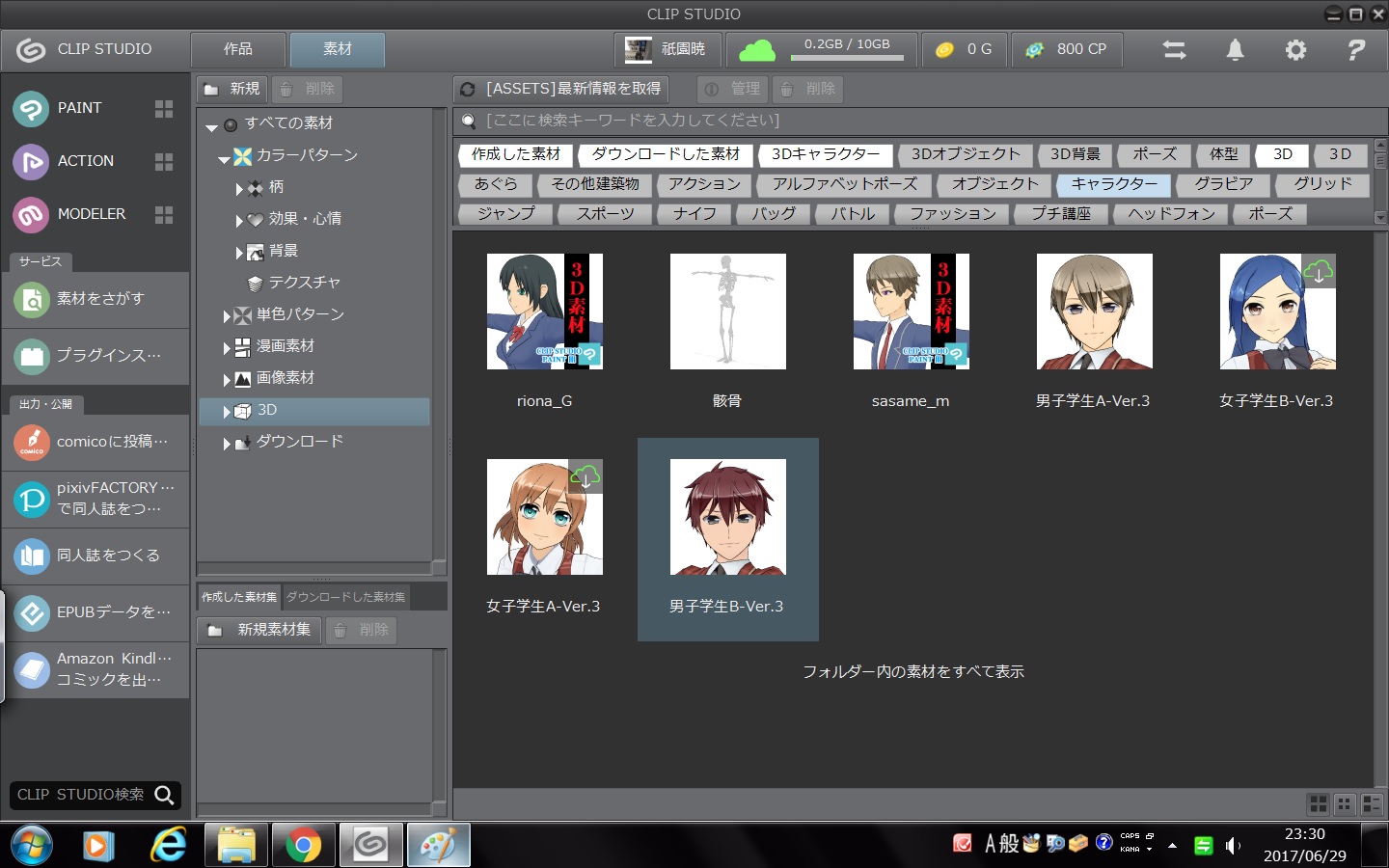Click the refresh ASSETS icon
Image resolution: width=1389 pixels, height=868 pixels.
point(468,89)
